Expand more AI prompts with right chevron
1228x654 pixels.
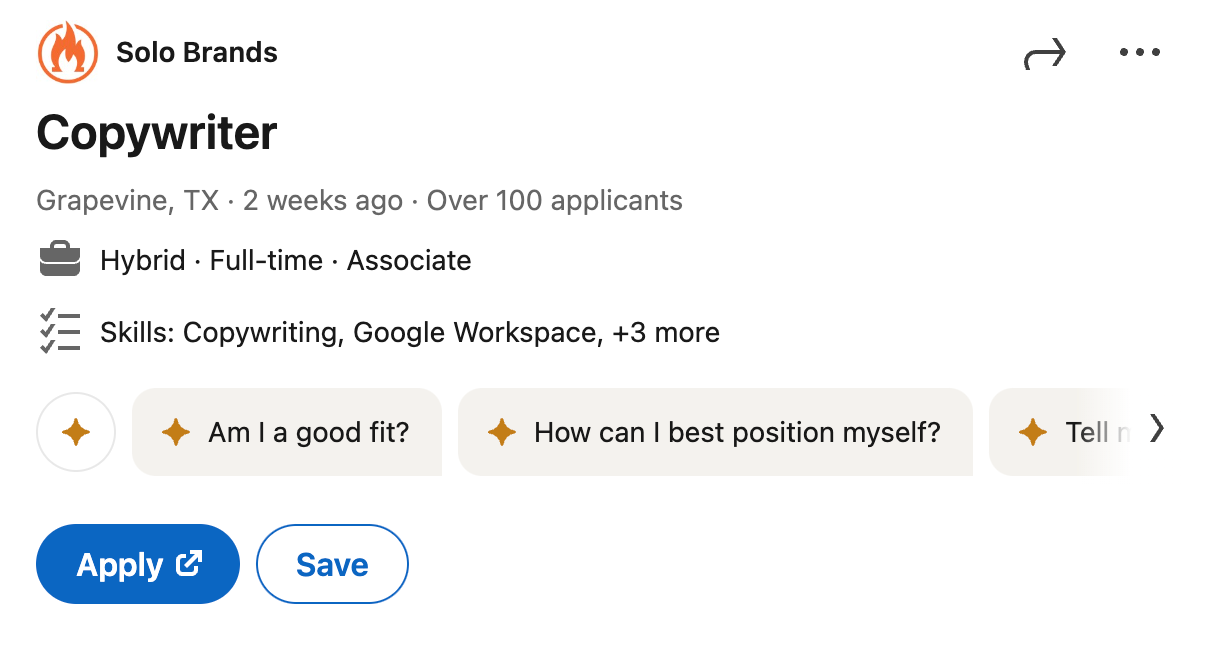(x=1157, y=428)
